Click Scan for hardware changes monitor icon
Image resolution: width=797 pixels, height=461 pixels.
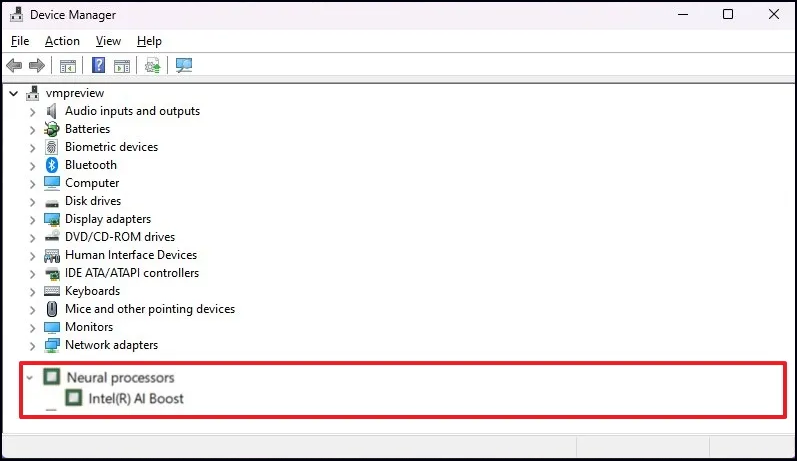click(x=184, y=66)
